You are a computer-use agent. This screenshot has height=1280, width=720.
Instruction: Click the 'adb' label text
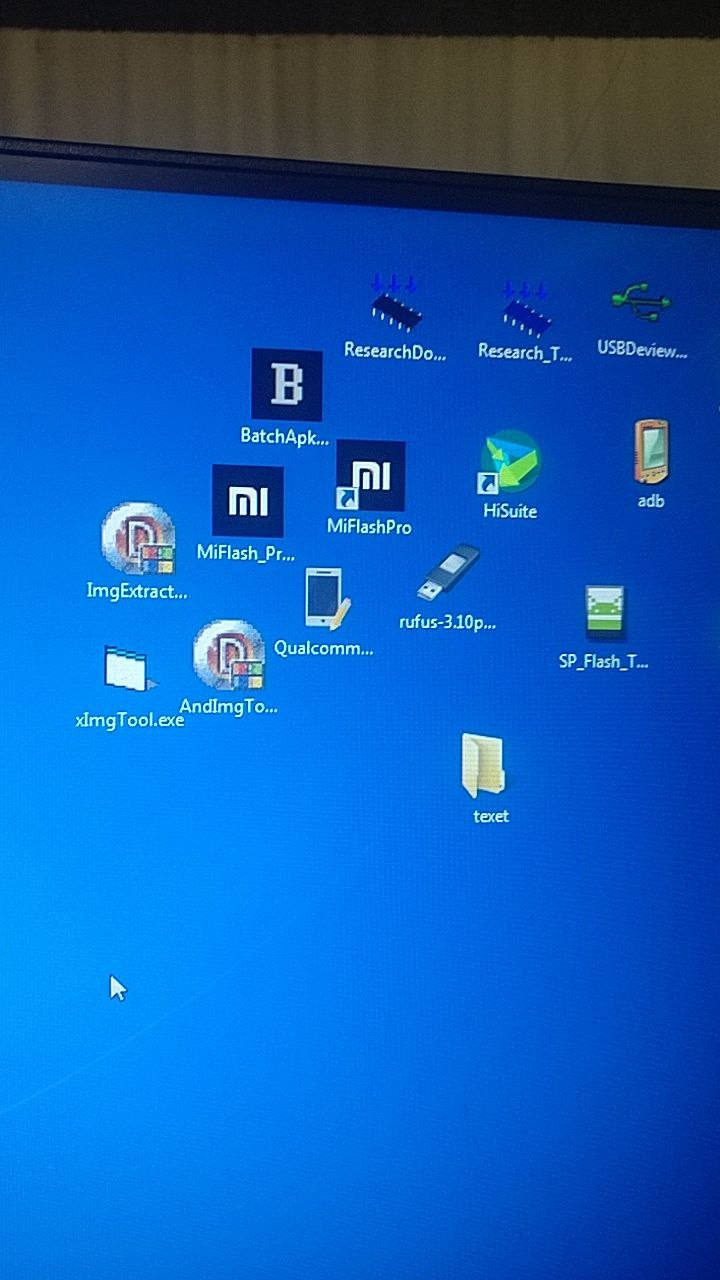point(651,501)
